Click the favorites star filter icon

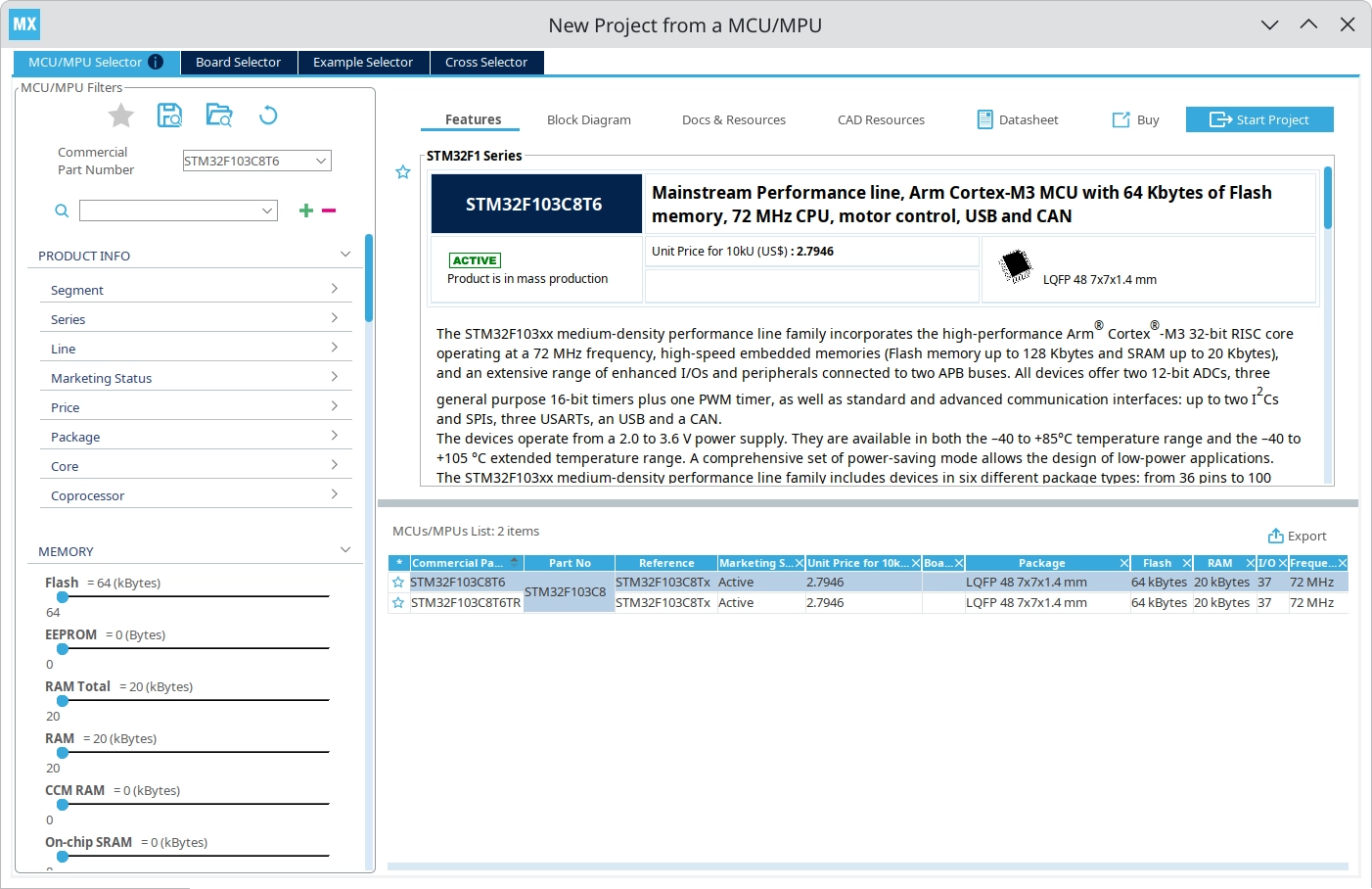click(x=121, y=116)
